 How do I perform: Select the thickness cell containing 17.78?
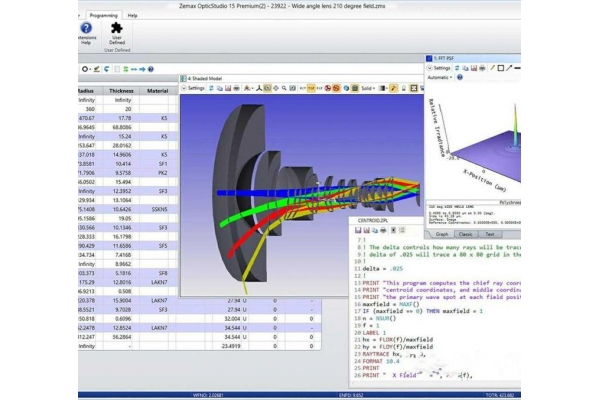point(122,120)
